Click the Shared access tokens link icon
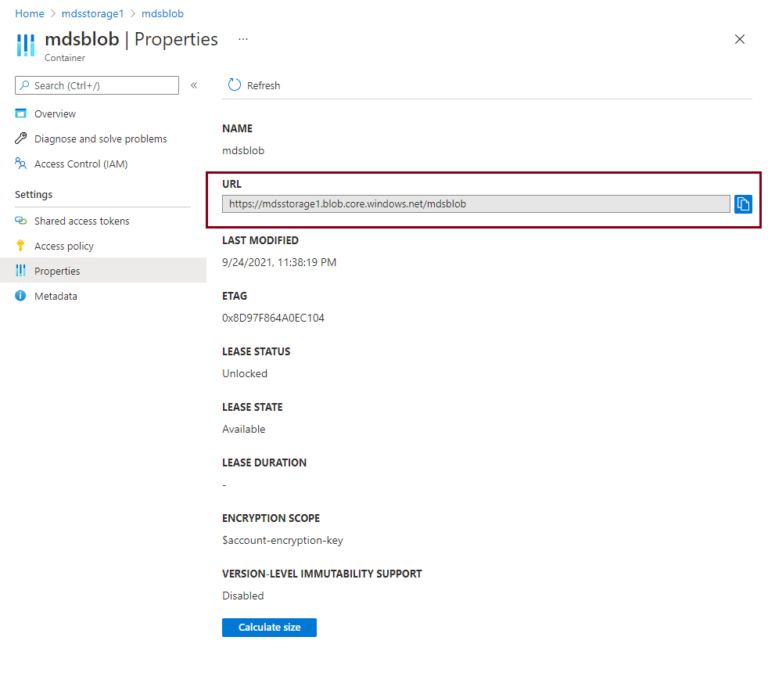Viewport: 768px width, 691px height. tap(21, 221)
